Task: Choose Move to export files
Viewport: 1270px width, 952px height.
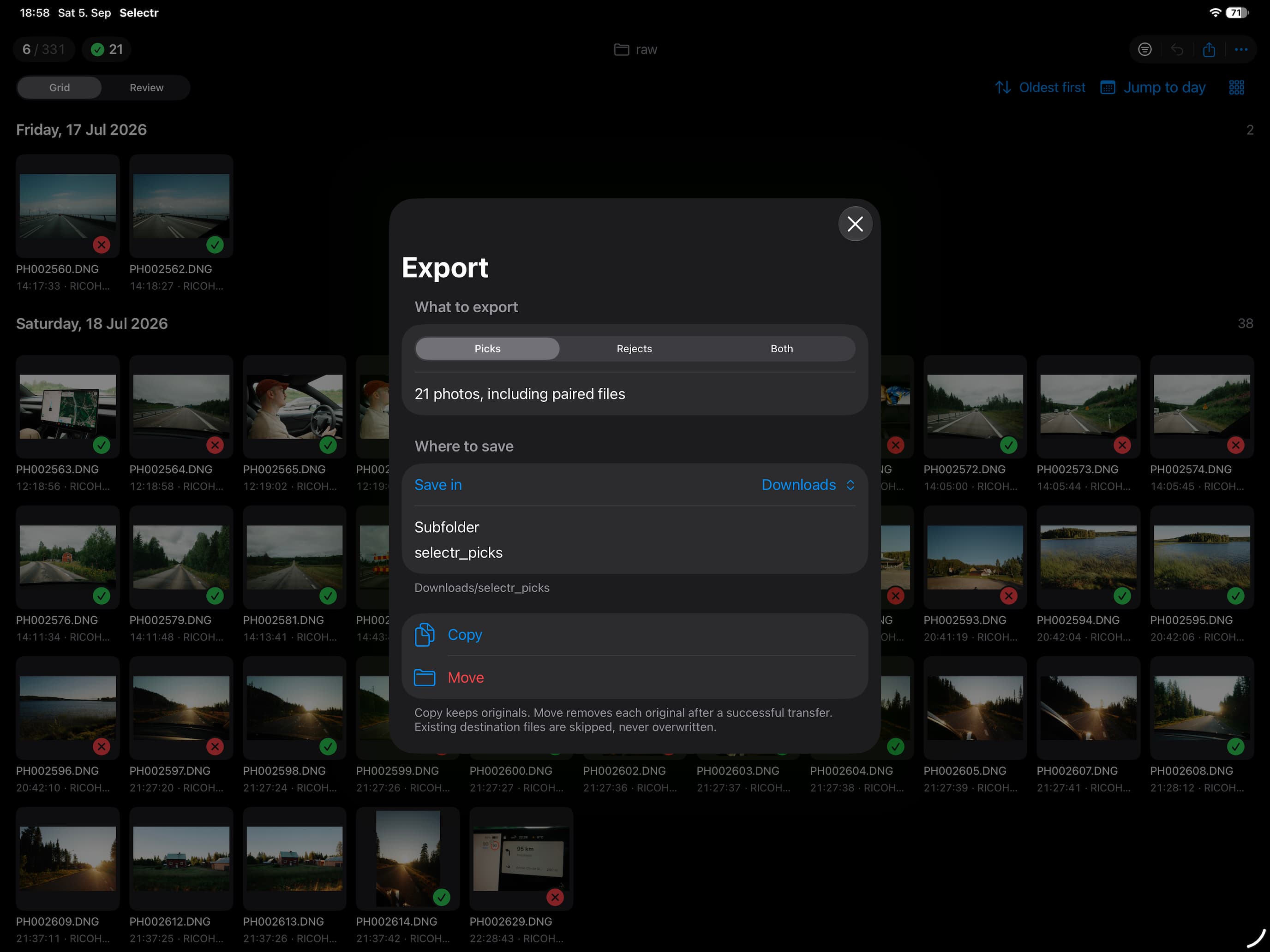Action: click(x=635, y=678)
